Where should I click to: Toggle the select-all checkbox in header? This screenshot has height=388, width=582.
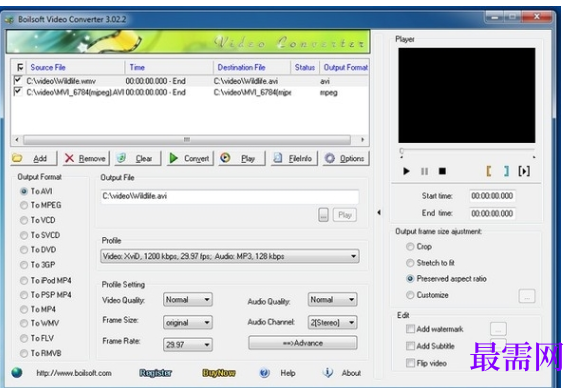(x=20, y=67)
